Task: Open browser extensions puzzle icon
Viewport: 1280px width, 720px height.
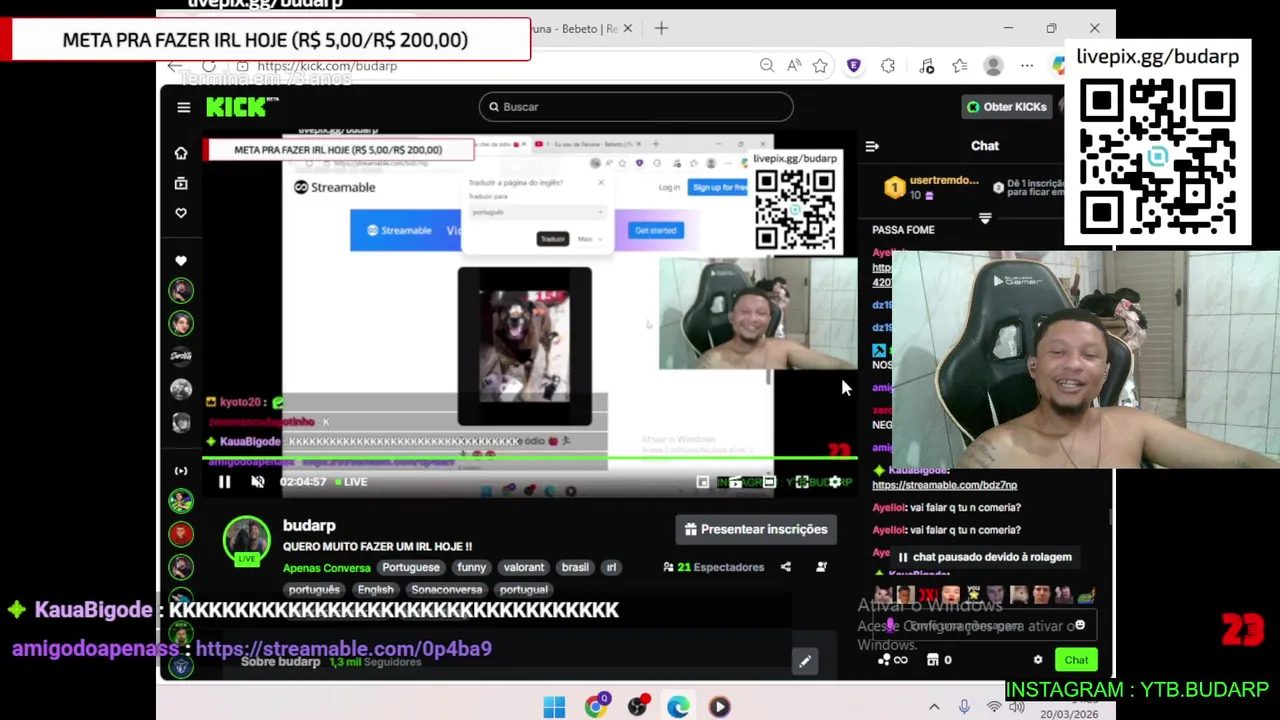Action: point(888,66)
